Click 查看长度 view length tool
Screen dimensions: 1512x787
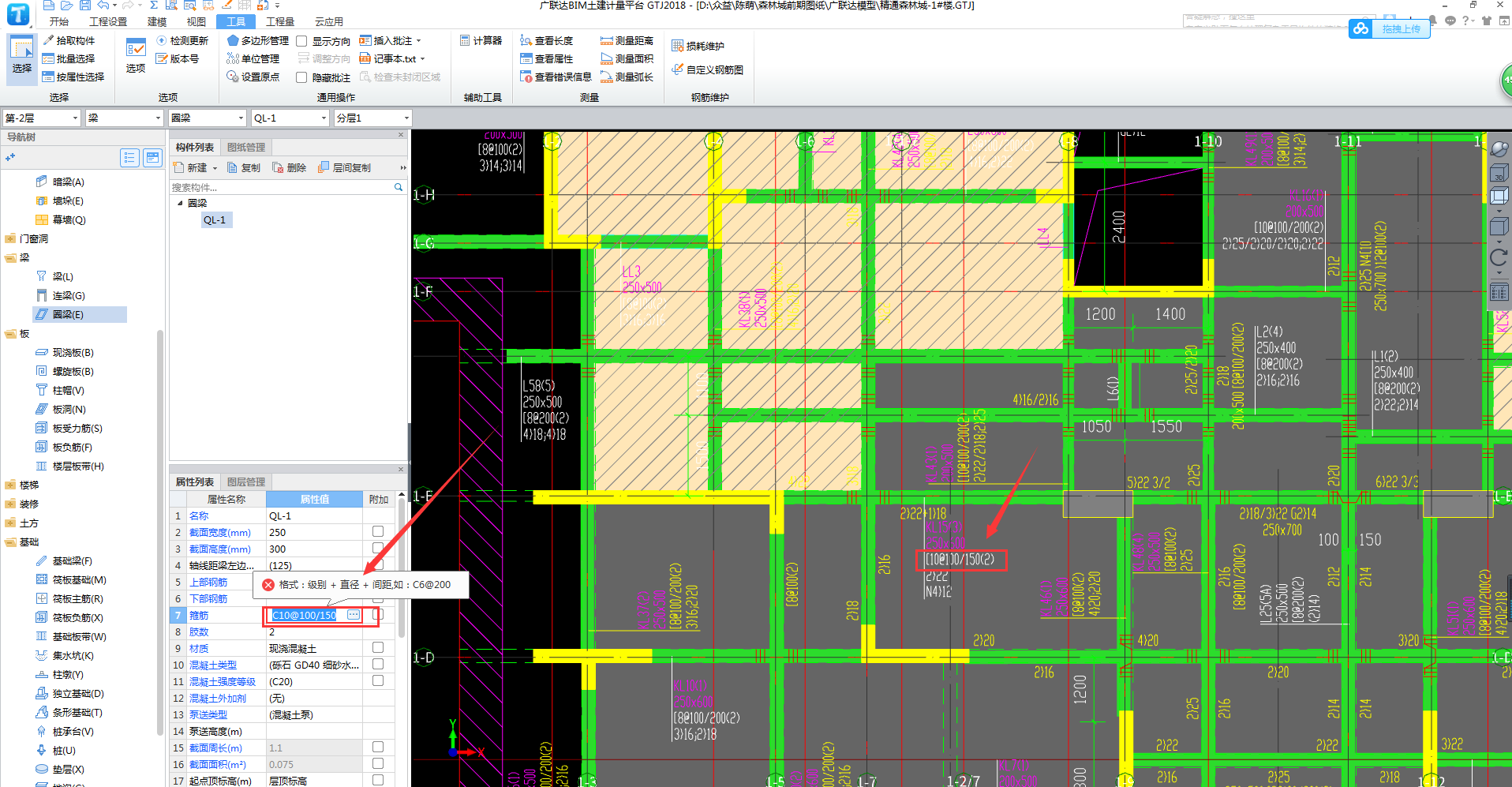tap(547, 40)
